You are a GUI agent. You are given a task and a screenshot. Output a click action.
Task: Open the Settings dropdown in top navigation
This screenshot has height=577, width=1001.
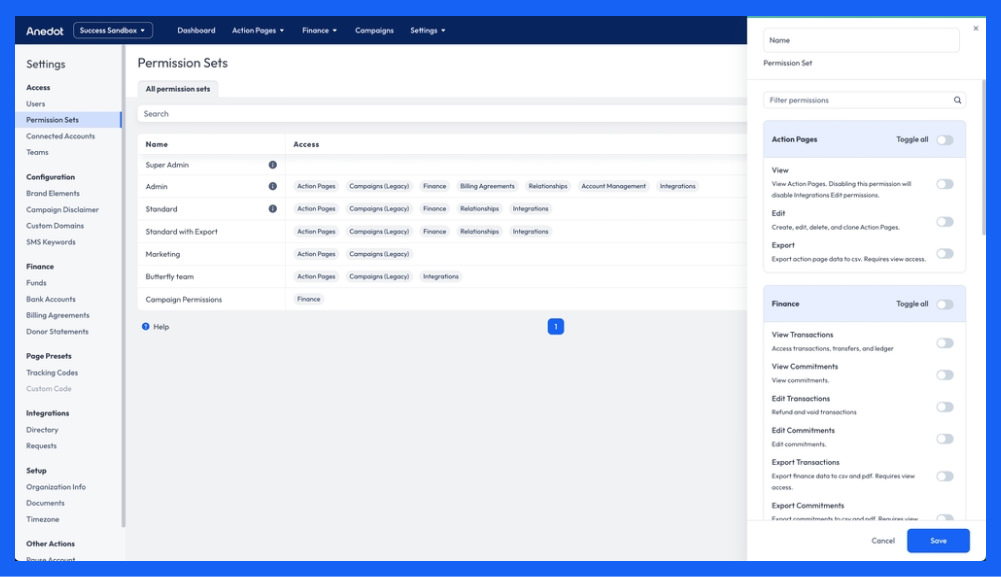427,30
